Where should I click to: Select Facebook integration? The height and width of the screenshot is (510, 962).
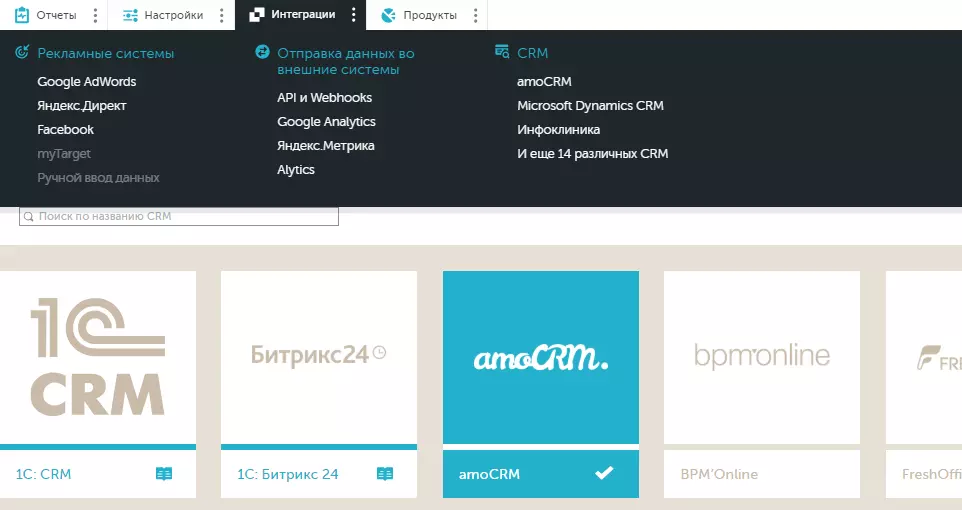coord(66,129)
